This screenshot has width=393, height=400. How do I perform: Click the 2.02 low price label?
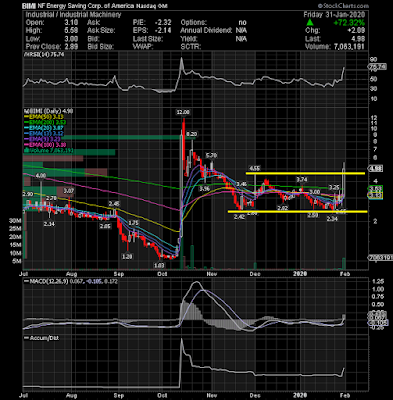click(282, 208)
